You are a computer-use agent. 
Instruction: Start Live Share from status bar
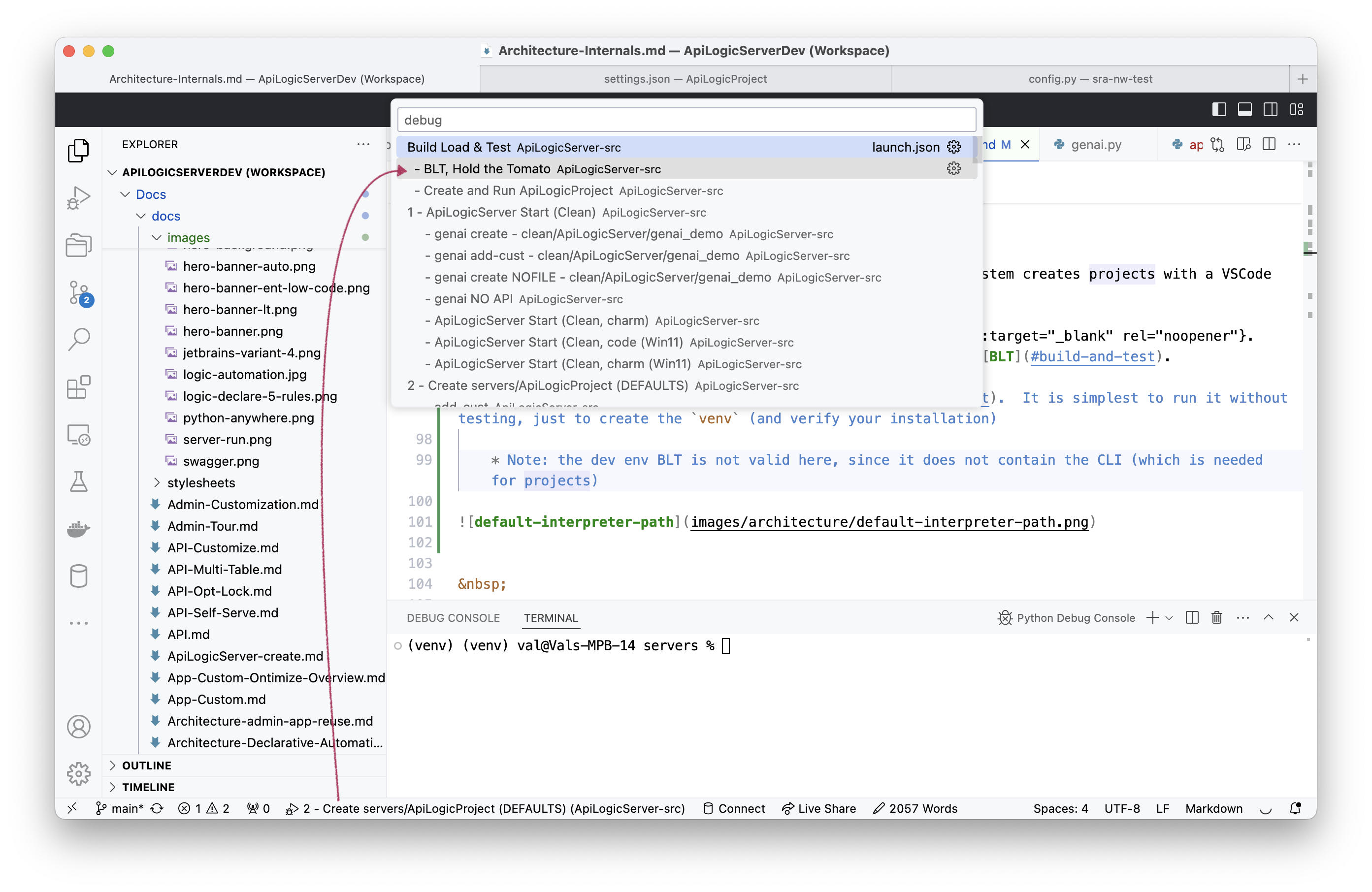pyautogui.click(x=818, y=808)
